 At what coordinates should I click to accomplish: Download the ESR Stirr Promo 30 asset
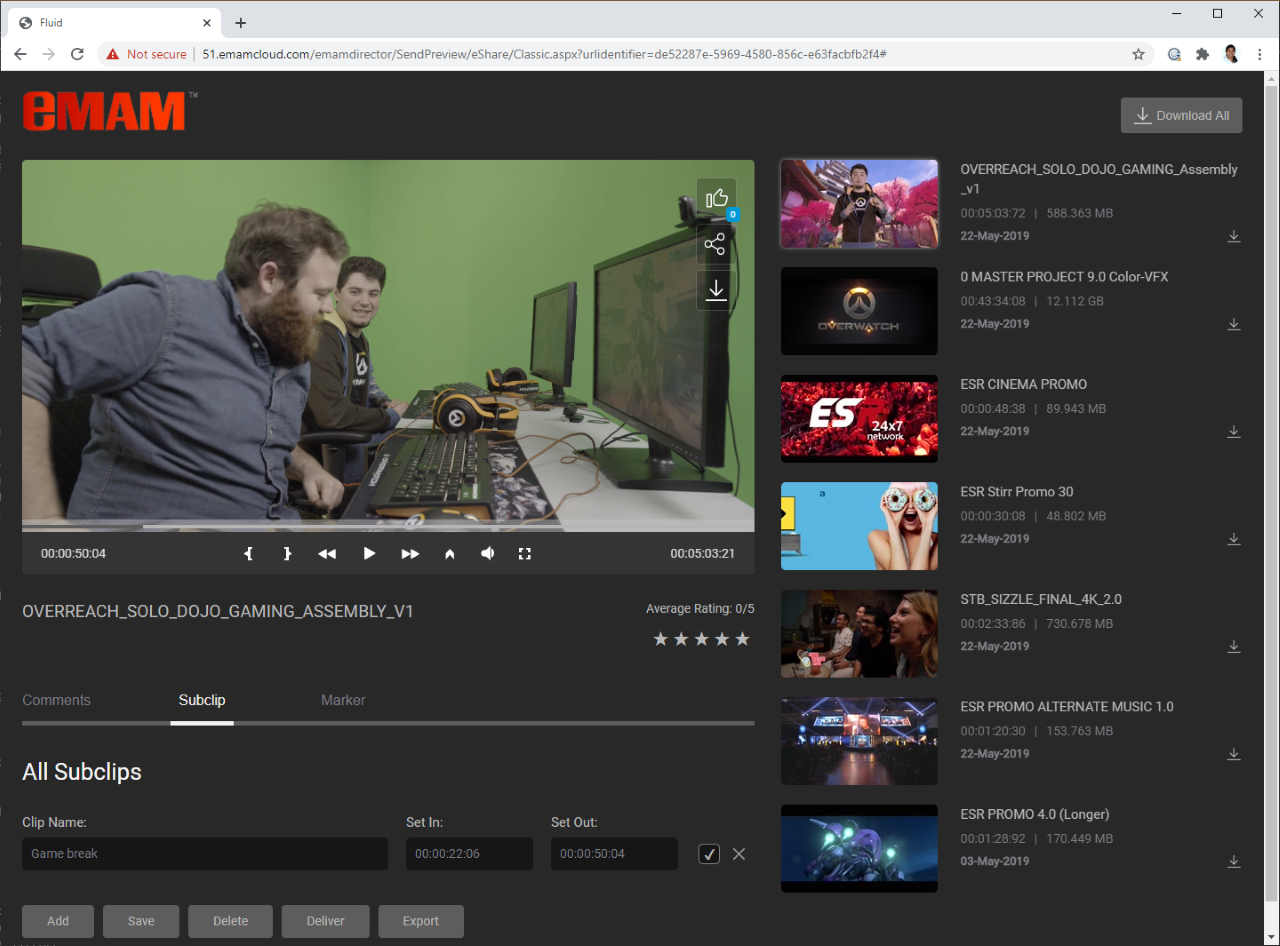pos(1234,539)
